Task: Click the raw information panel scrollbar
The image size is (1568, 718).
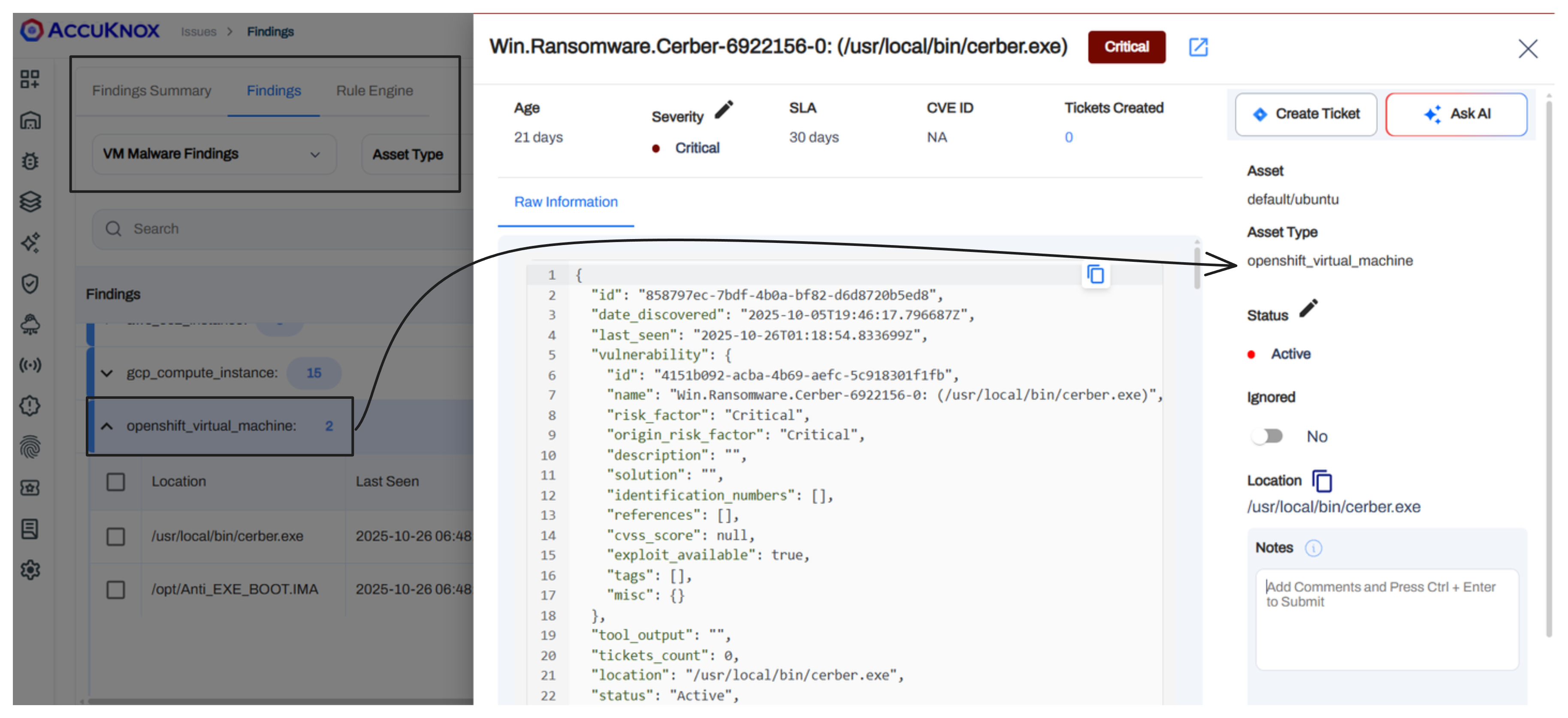Action: 1196,268
